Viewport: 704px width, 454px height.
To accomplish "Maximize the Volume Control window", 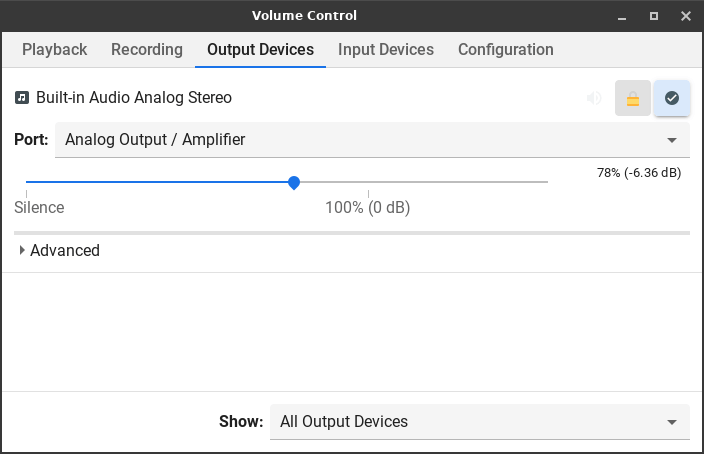I will [654, 16].
